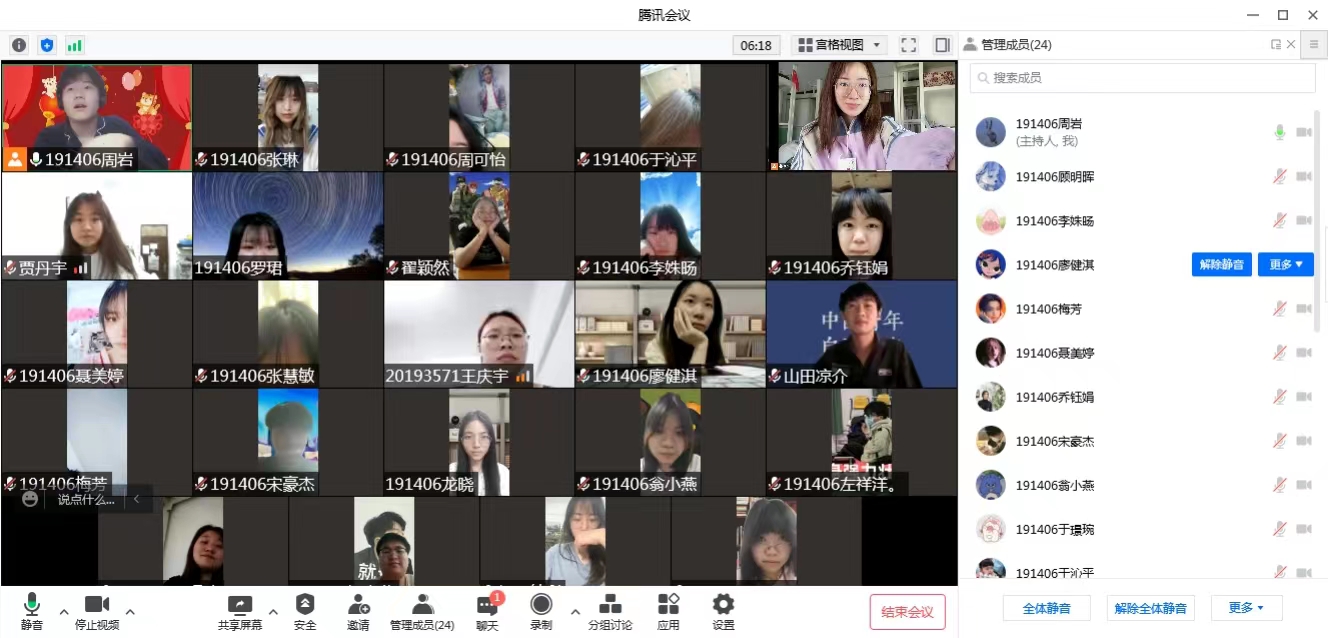
Task: Open 管理成员(24) in bottom toolbar
Action: (422, 610)
